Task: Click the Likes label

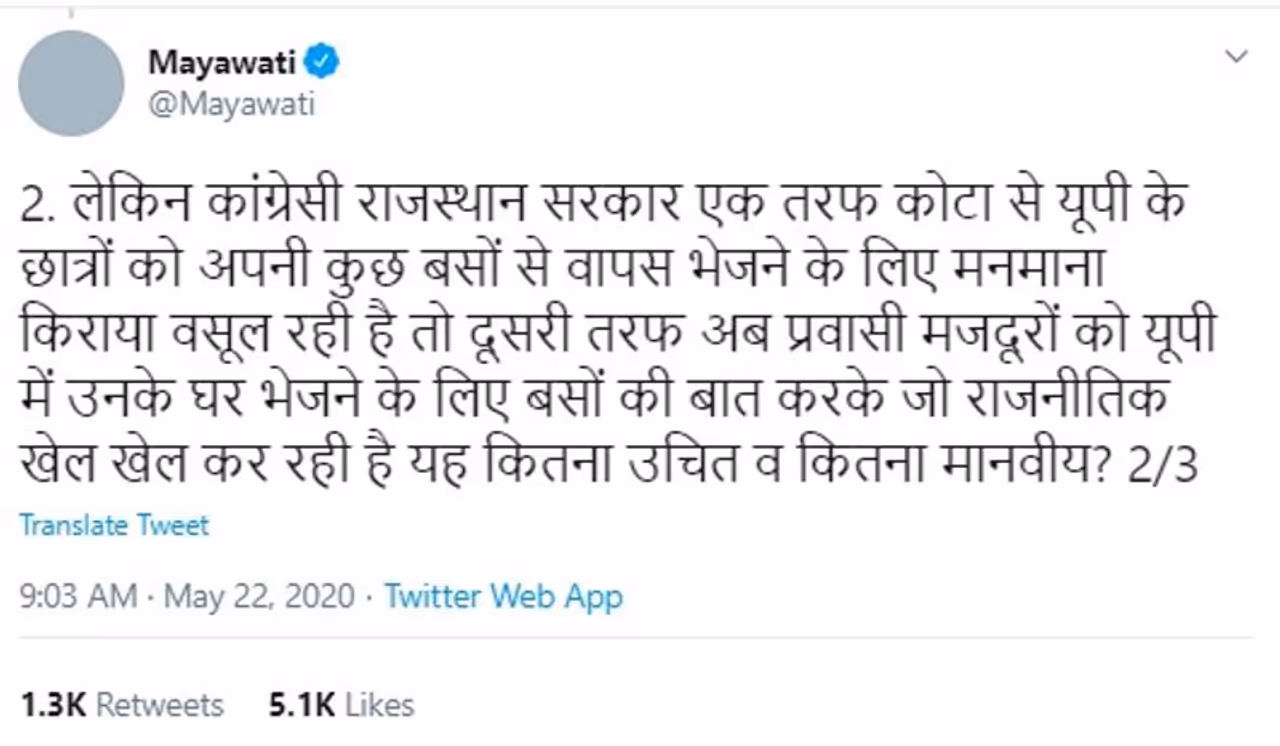Action: [x=379, y=704]
